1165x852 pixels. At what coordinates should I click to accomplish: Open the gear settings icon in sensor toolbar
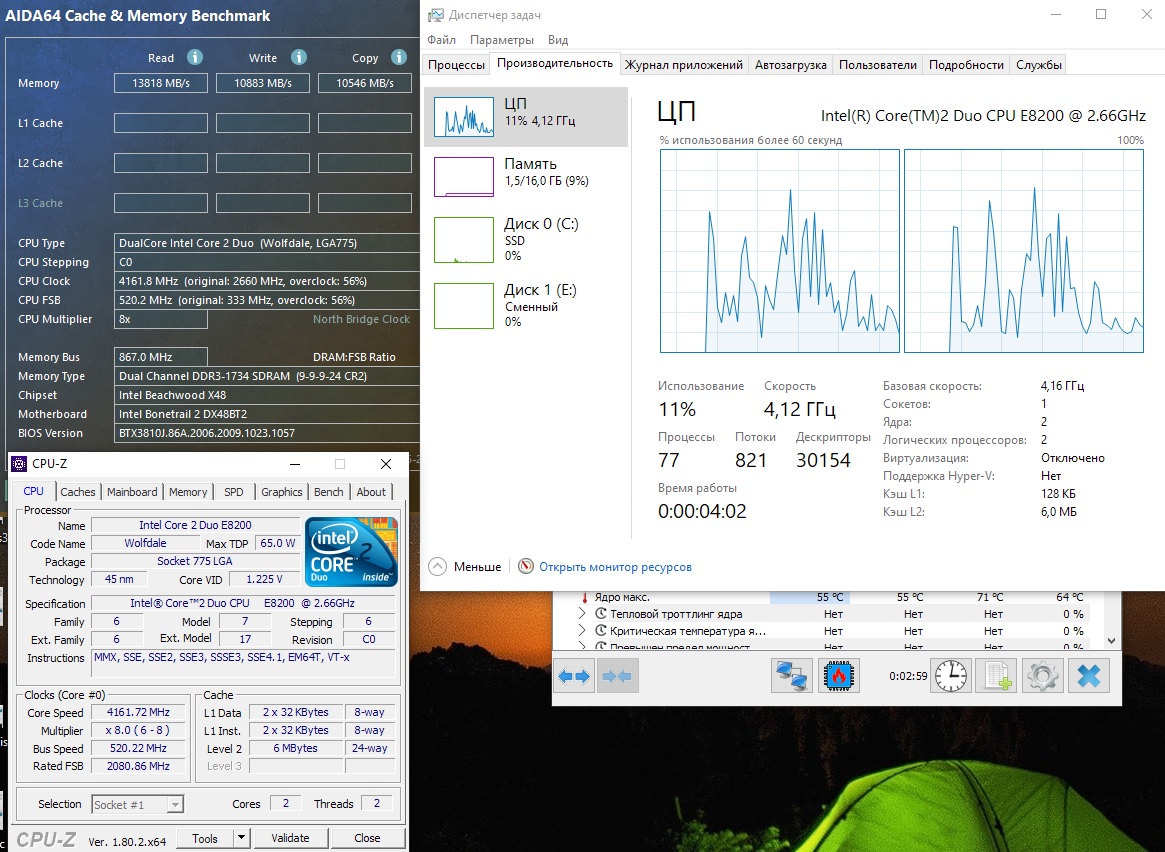(x=1042, y=676)
